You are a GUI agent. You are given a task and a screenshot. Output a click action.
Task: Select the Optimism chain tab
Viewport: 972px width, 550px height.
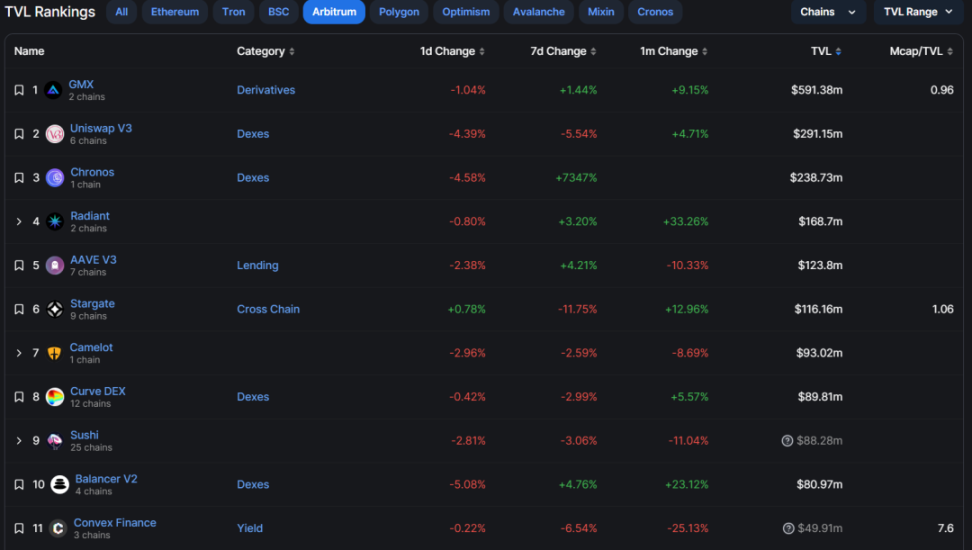click(x=466, y=12)
